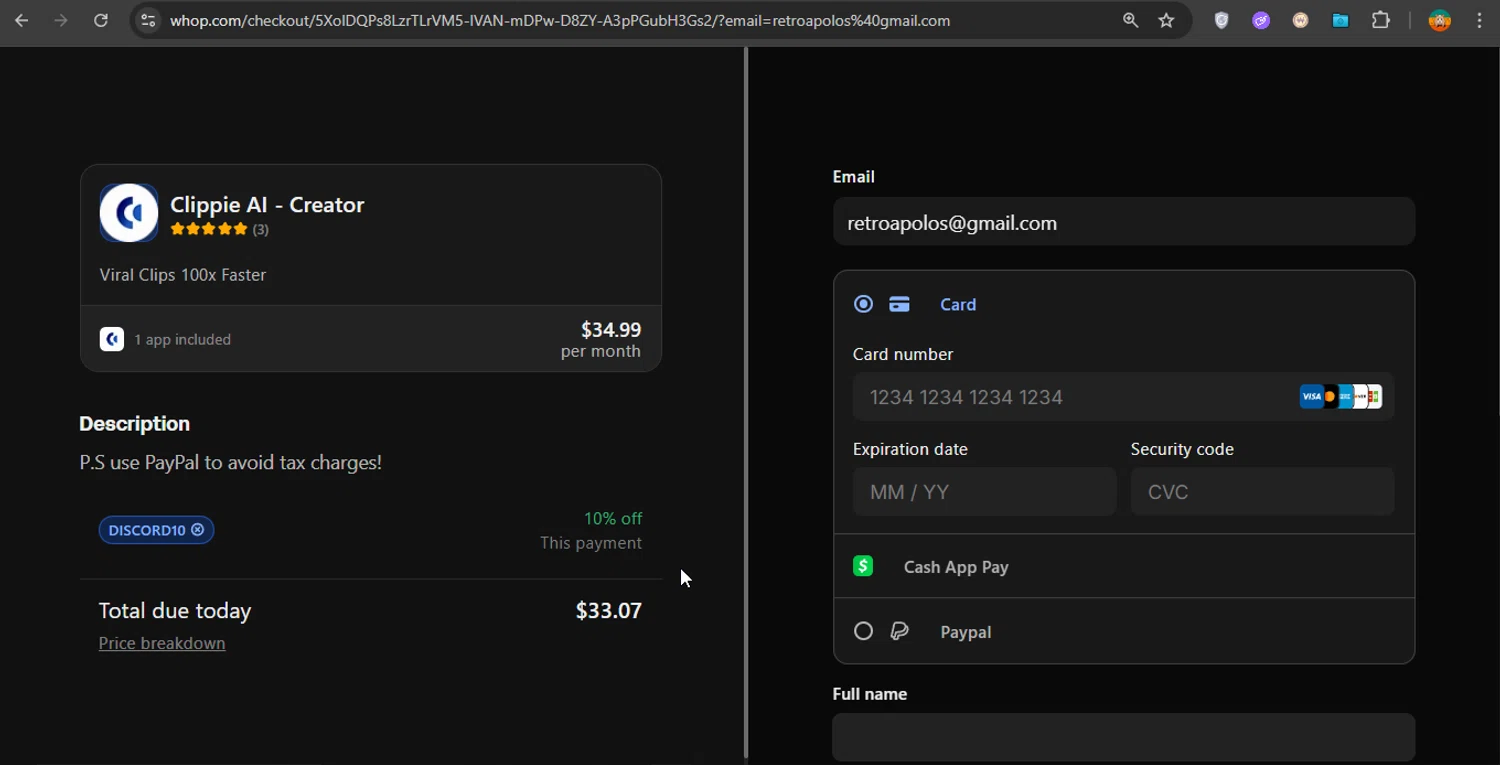Click the '10% off' discount text

point(613,518)
